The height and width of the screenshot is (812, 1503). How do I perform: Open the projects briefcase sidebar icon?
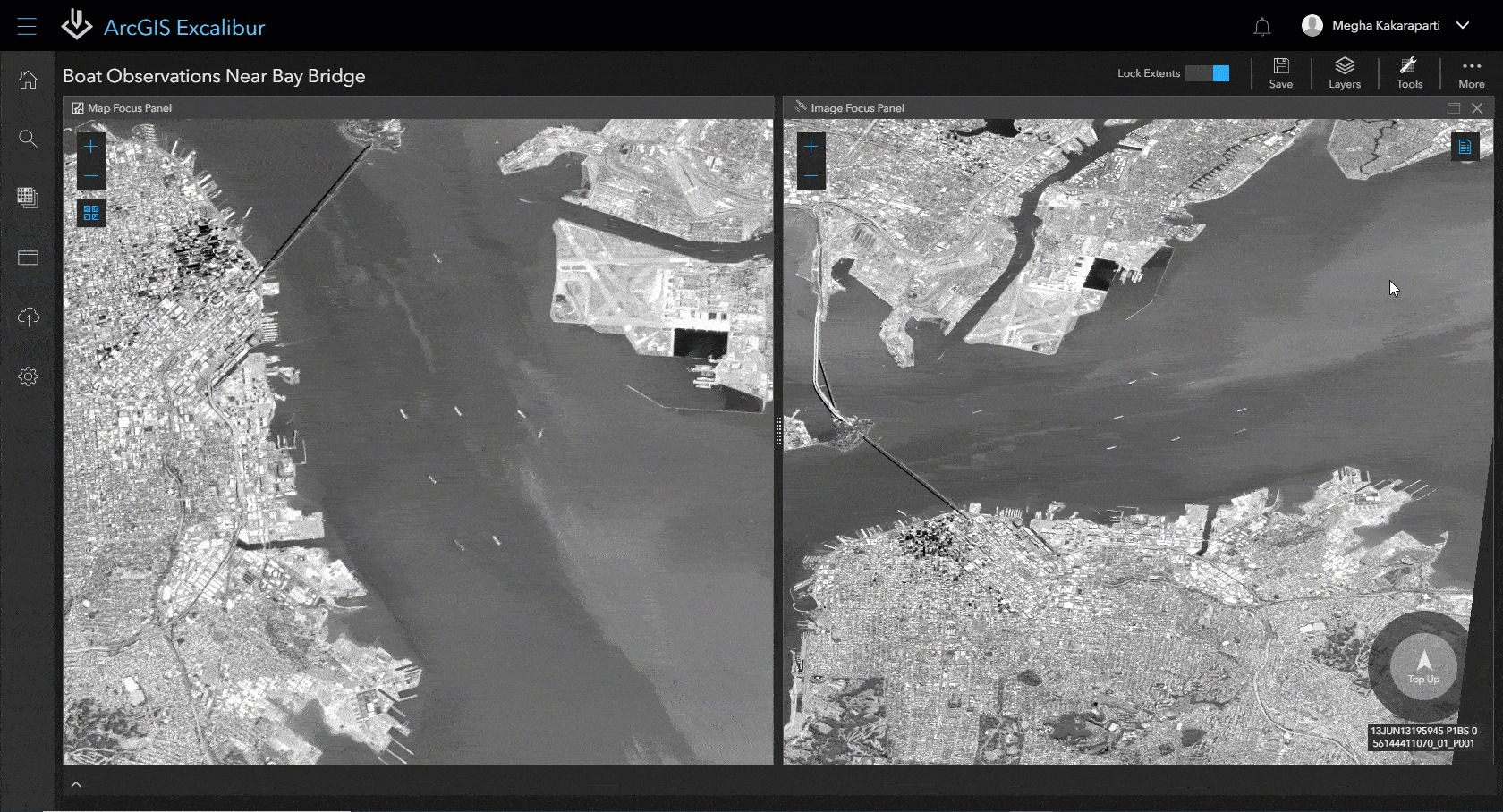tap(28, 258)
